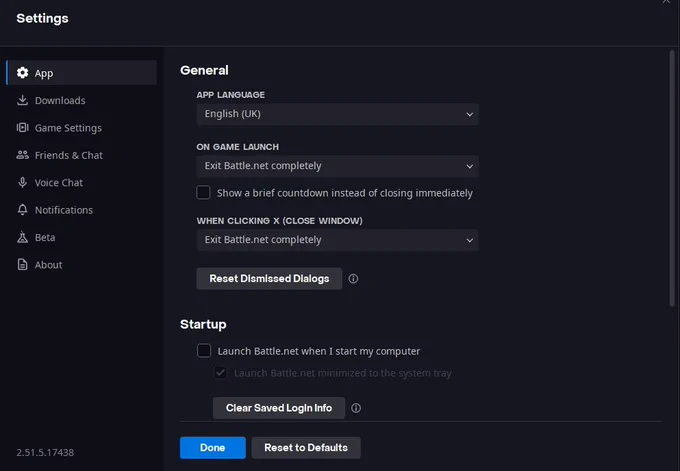Screen dimensions: 680x471
Task: Click info icon next to Reset Dismissed Dialogs
Action: (353, 279)
